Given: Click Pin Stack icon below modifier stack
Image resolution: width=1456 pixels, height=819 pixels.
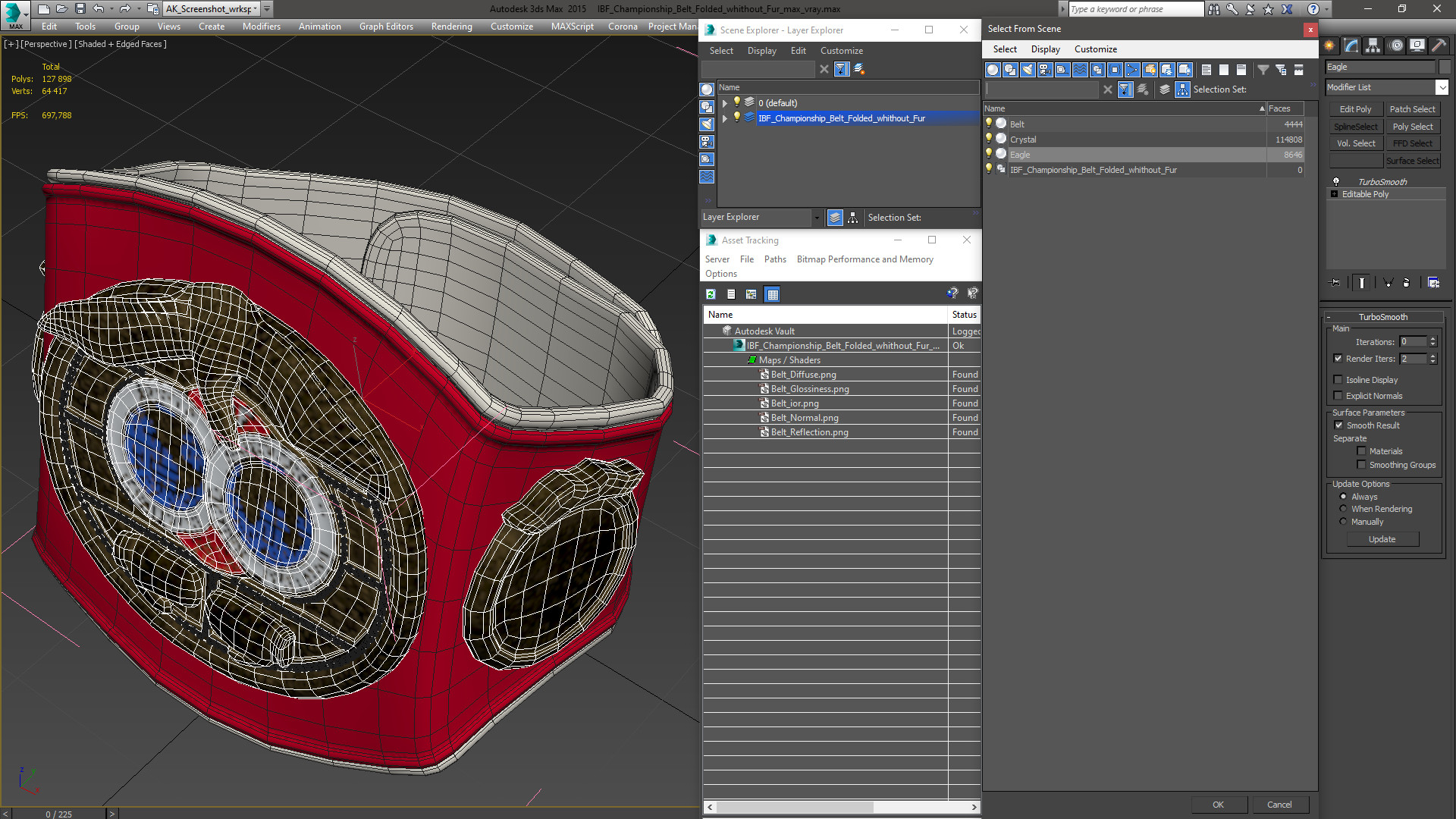Looking at the screenshot, I should pos(1335,282).
